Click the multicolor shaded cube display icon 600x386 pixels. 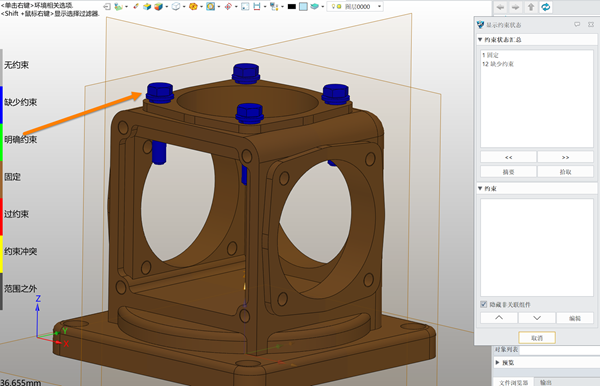(x=158, y=7)
